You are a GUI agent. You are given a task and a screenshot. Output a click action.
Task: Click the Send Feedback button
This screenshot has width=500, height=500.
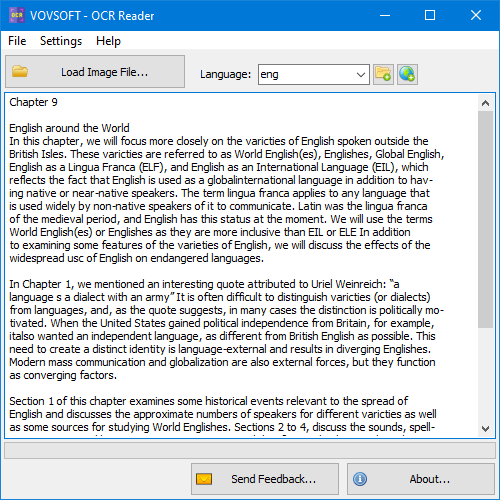pyautogui.click(x=265, y=479)
